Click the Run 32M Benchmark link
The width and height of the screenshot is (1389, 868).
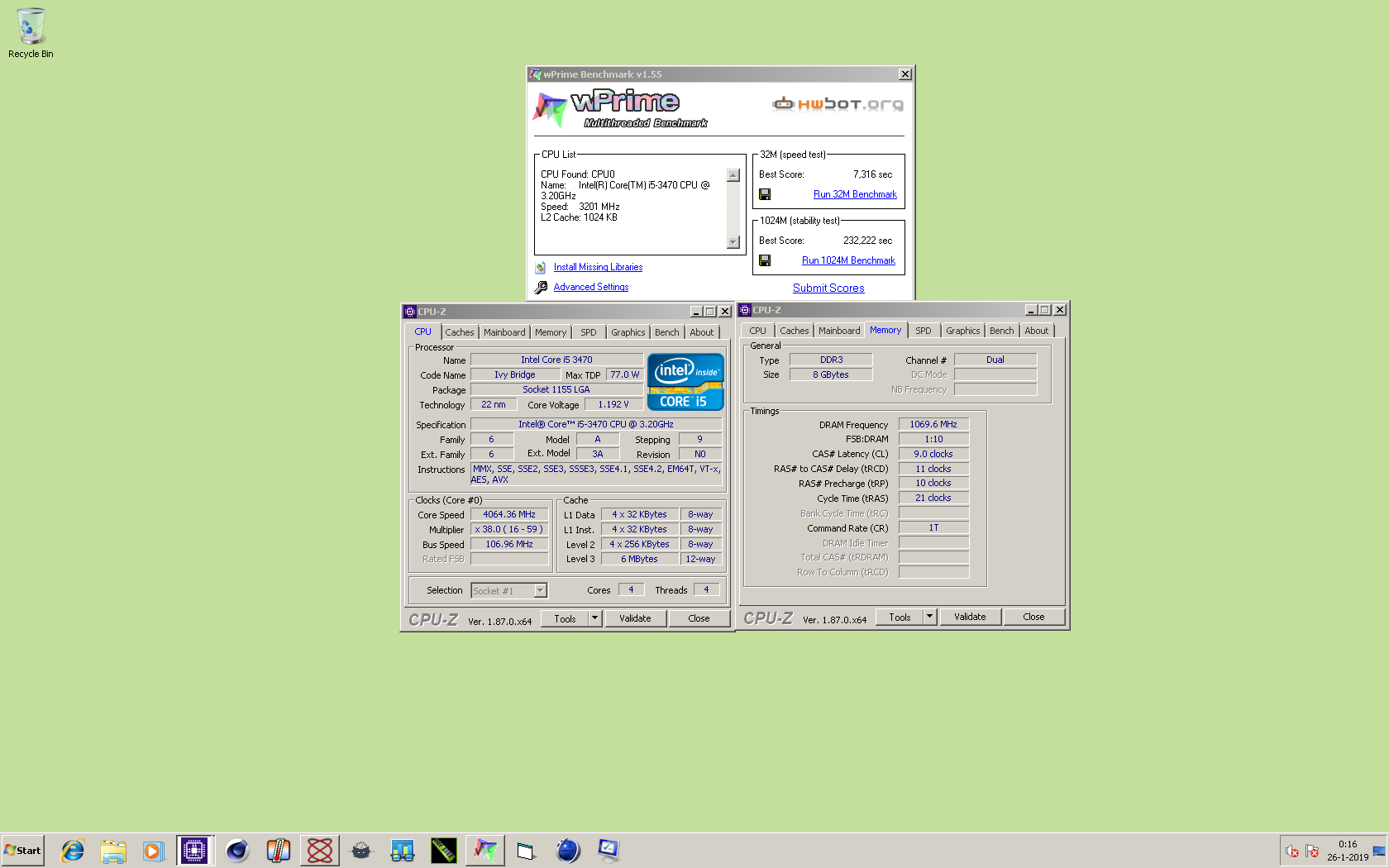pos(855,194)
